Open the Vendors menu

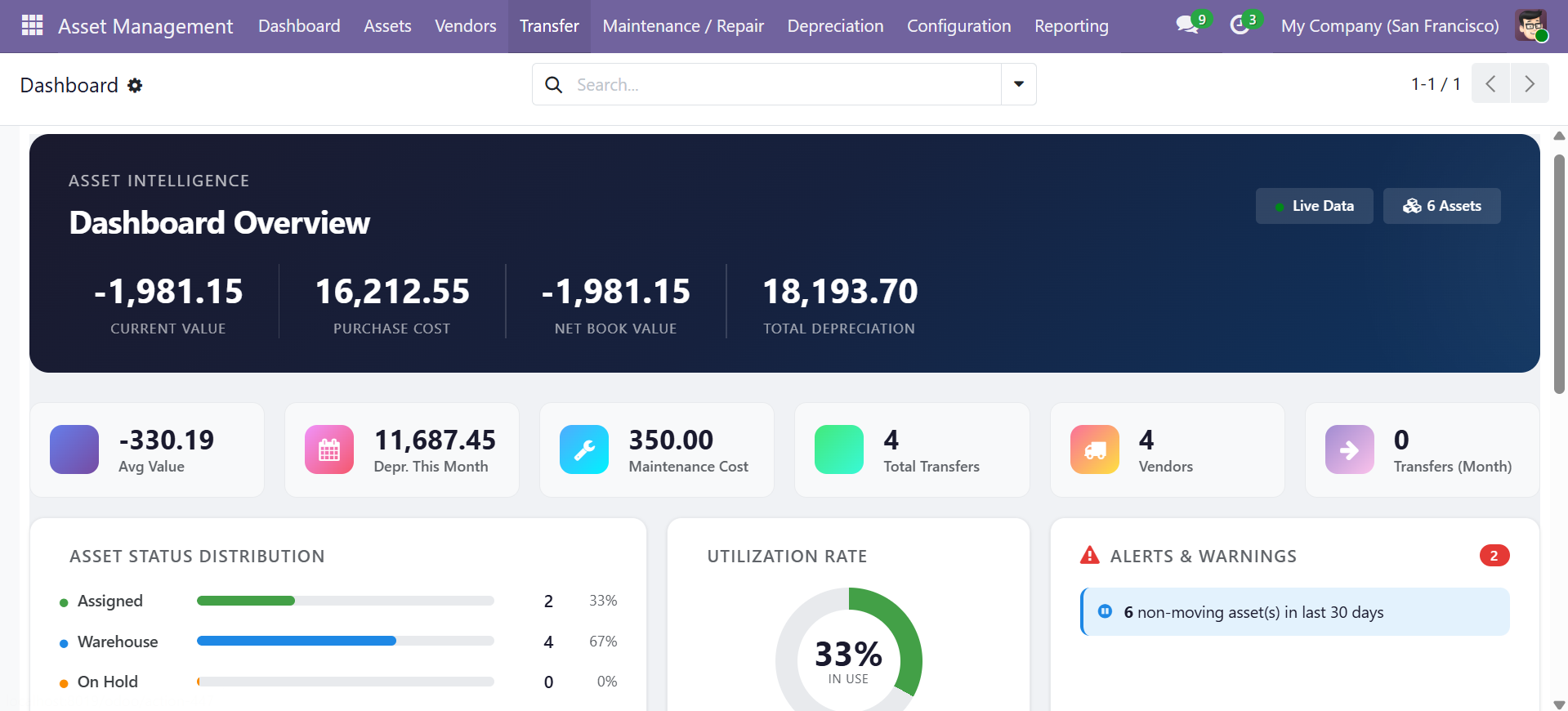coord(466,26)
